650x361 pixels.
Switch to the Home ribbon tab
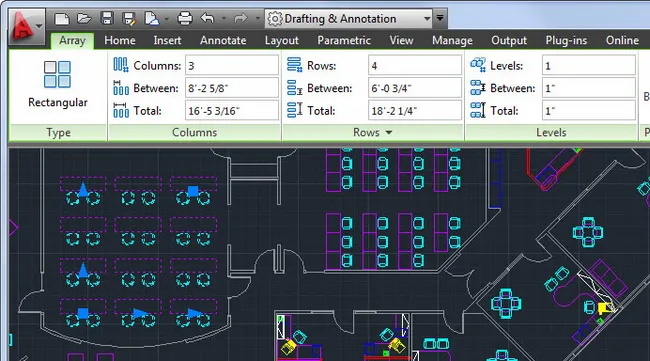tap(120, 40)
